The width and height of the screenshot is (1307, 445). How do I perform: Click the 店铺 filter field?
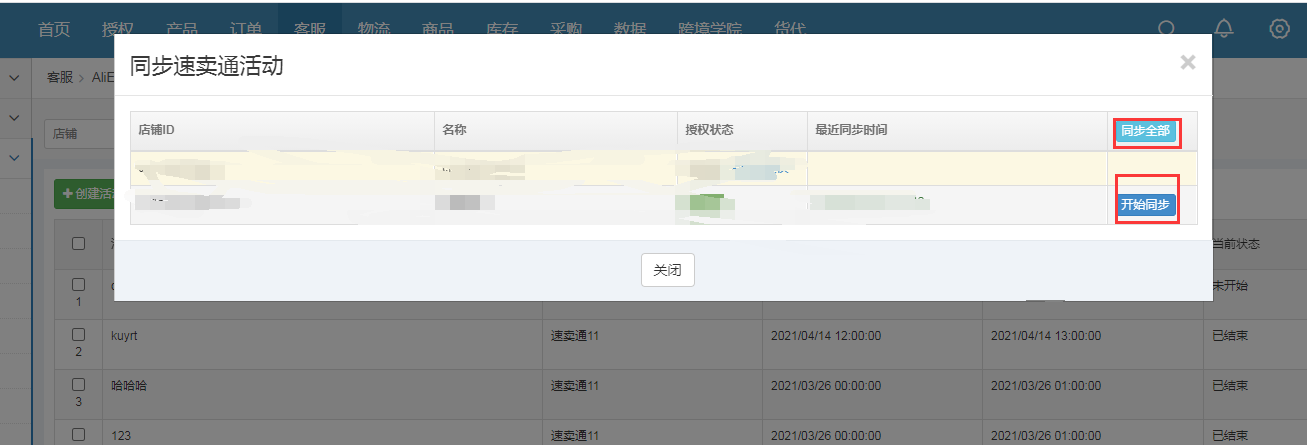[x=78, y=134]
